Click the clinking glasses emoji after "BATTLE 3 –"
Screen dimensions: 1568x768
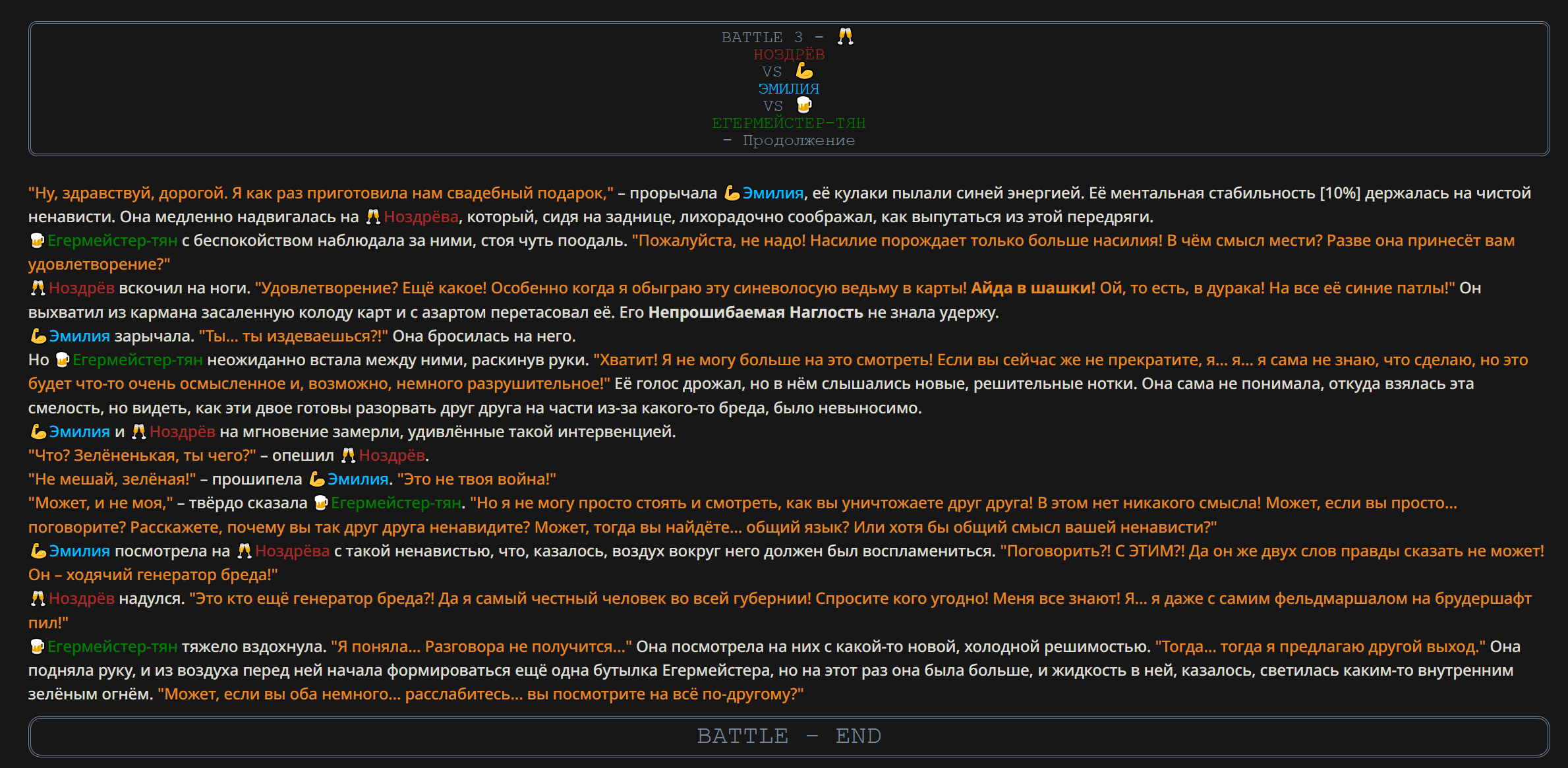(845, 36)
